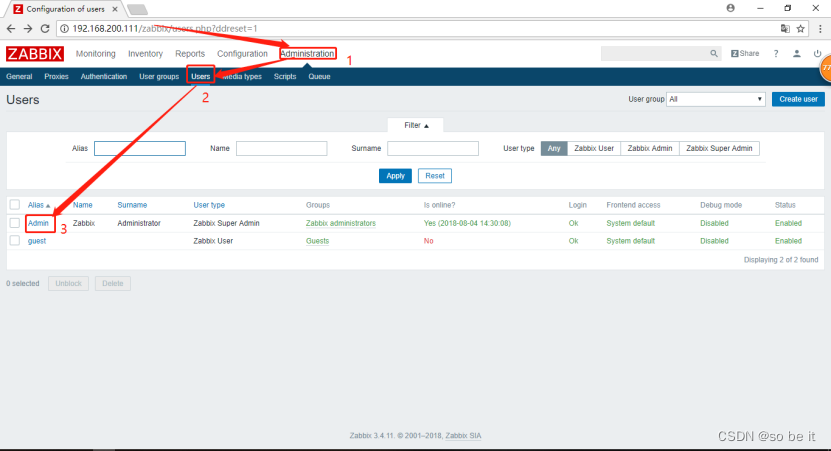
Task: Go to the Proxies submenu
Action: pyautogui.click(x=56, y=77)
